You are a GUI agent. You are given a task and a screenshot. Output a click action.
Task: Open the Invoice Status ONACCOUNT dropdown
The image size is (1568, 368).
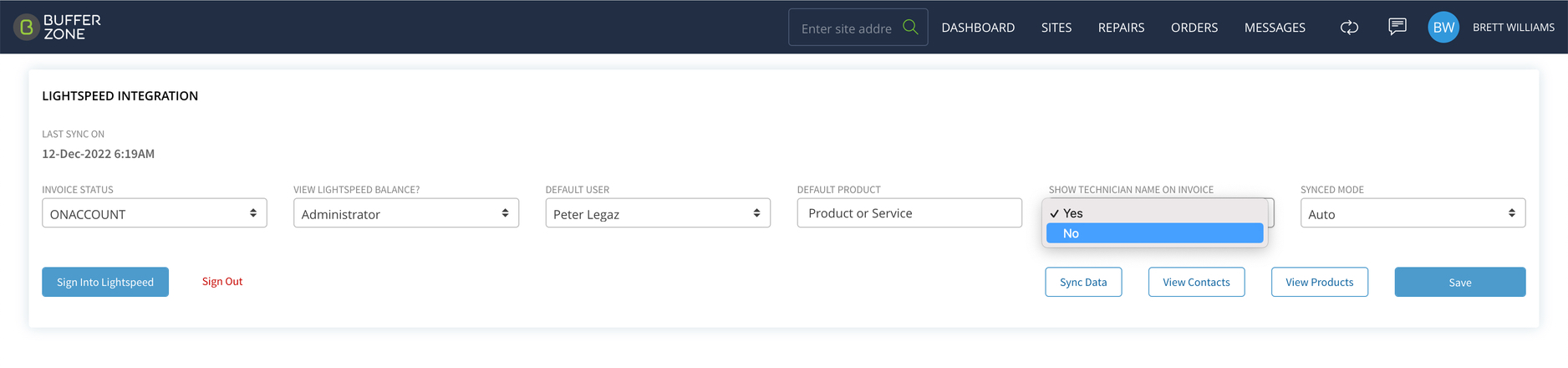tap(155, 213)
